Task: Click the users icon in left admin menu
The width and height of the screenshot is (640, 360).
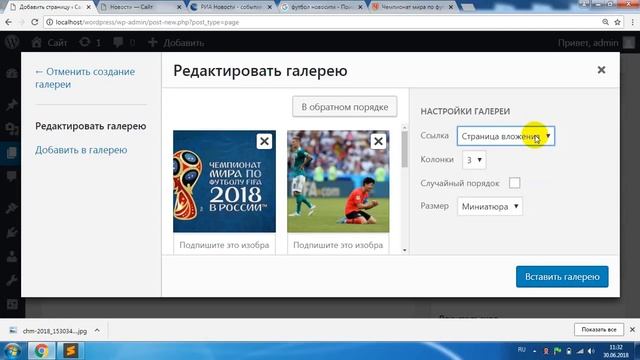Action: pos(11,256)
